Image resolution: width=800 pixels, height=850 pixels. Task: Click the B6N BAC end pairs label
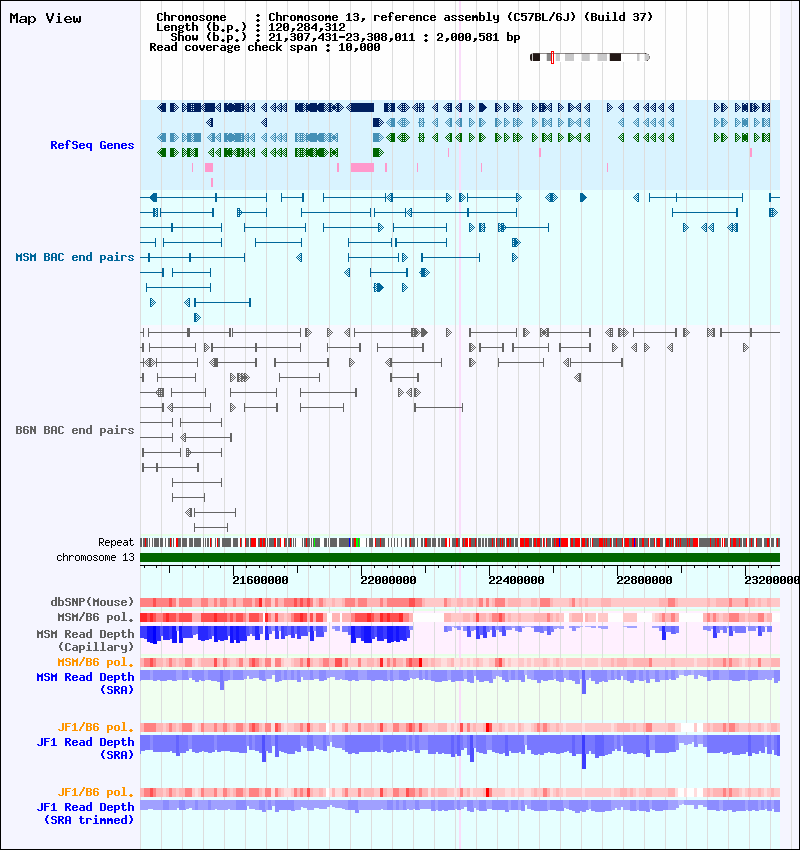(x=75, y=430)
